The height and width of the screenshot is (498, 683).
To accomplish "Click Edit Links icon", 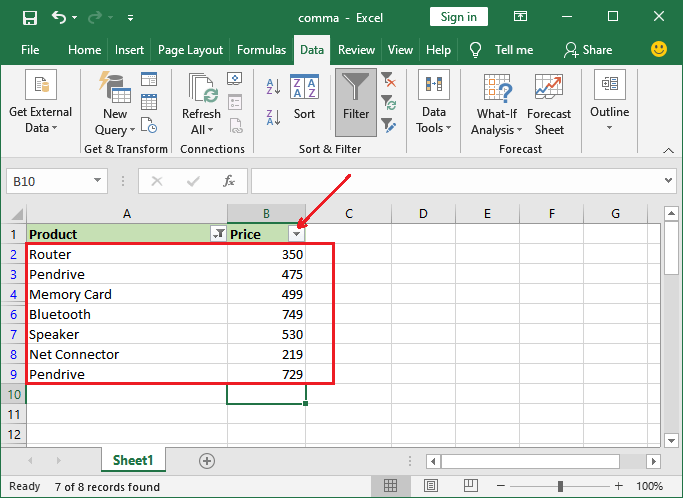I will coord(235,125).
